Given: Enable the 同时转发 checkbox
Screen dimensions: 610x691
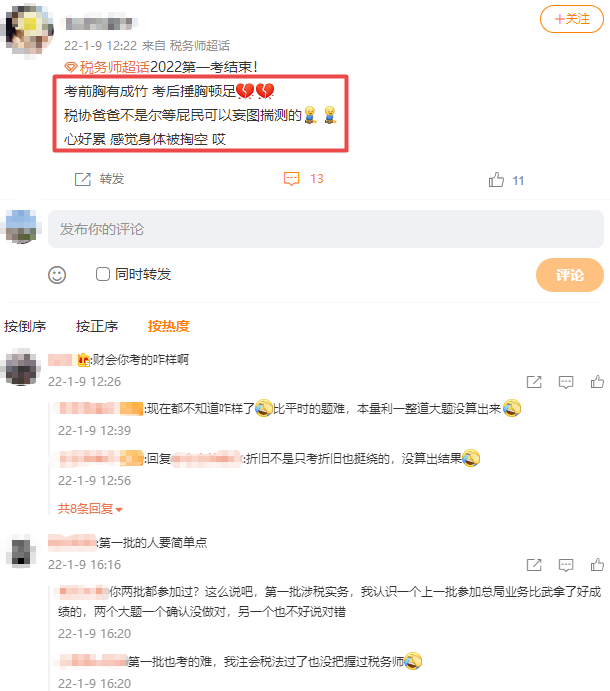Looking at the screenshot, I should coord(103,274).
